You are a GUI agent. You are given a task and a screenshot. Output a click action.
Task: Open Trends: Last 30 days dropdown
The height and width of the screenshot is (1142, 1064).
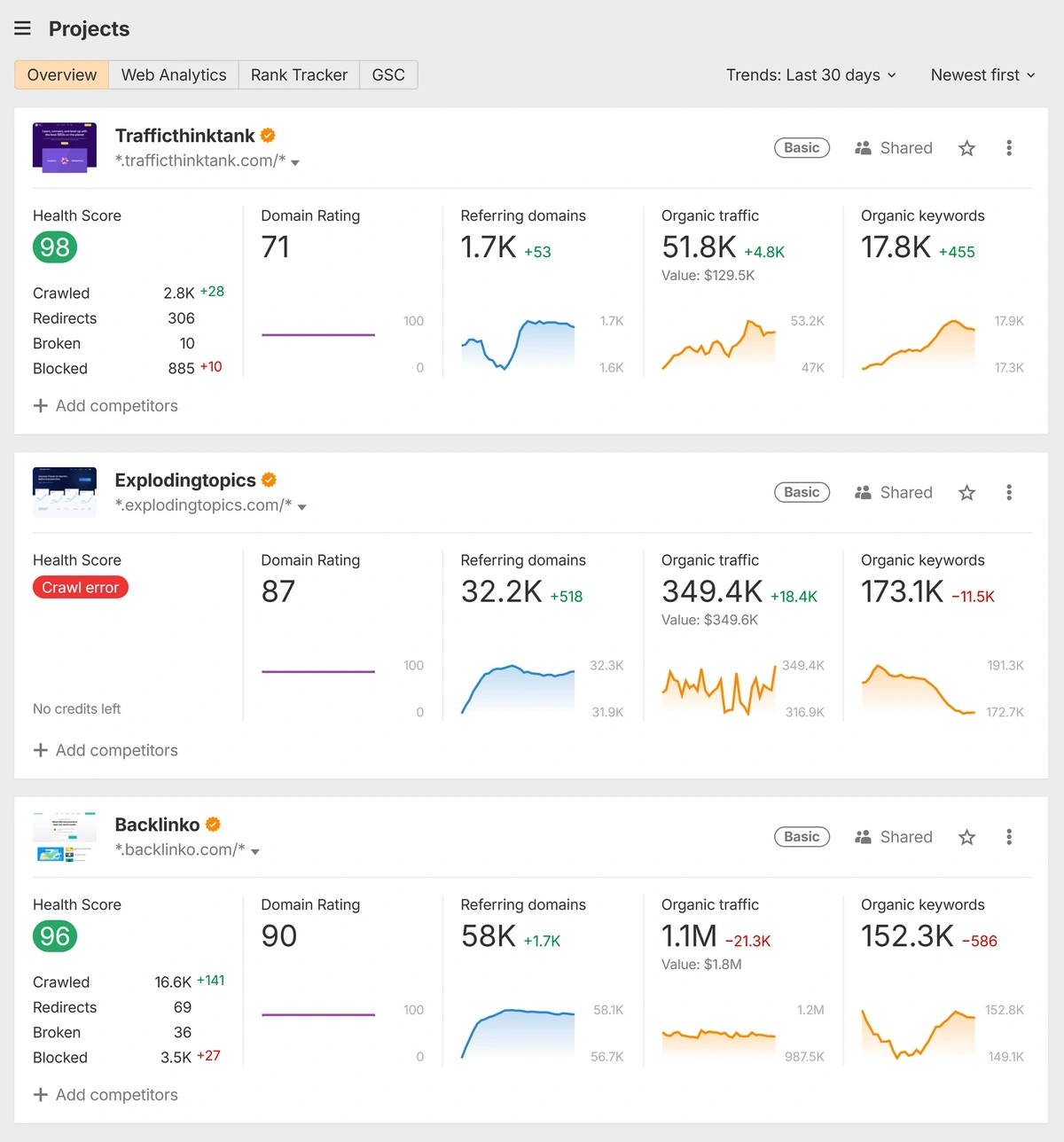[811, 75]
